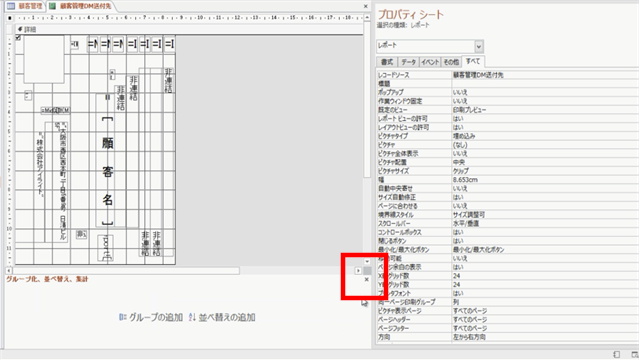Click the design view icon in the status bar
This screenshot has height=360, width=640.
tap(634, 355)
